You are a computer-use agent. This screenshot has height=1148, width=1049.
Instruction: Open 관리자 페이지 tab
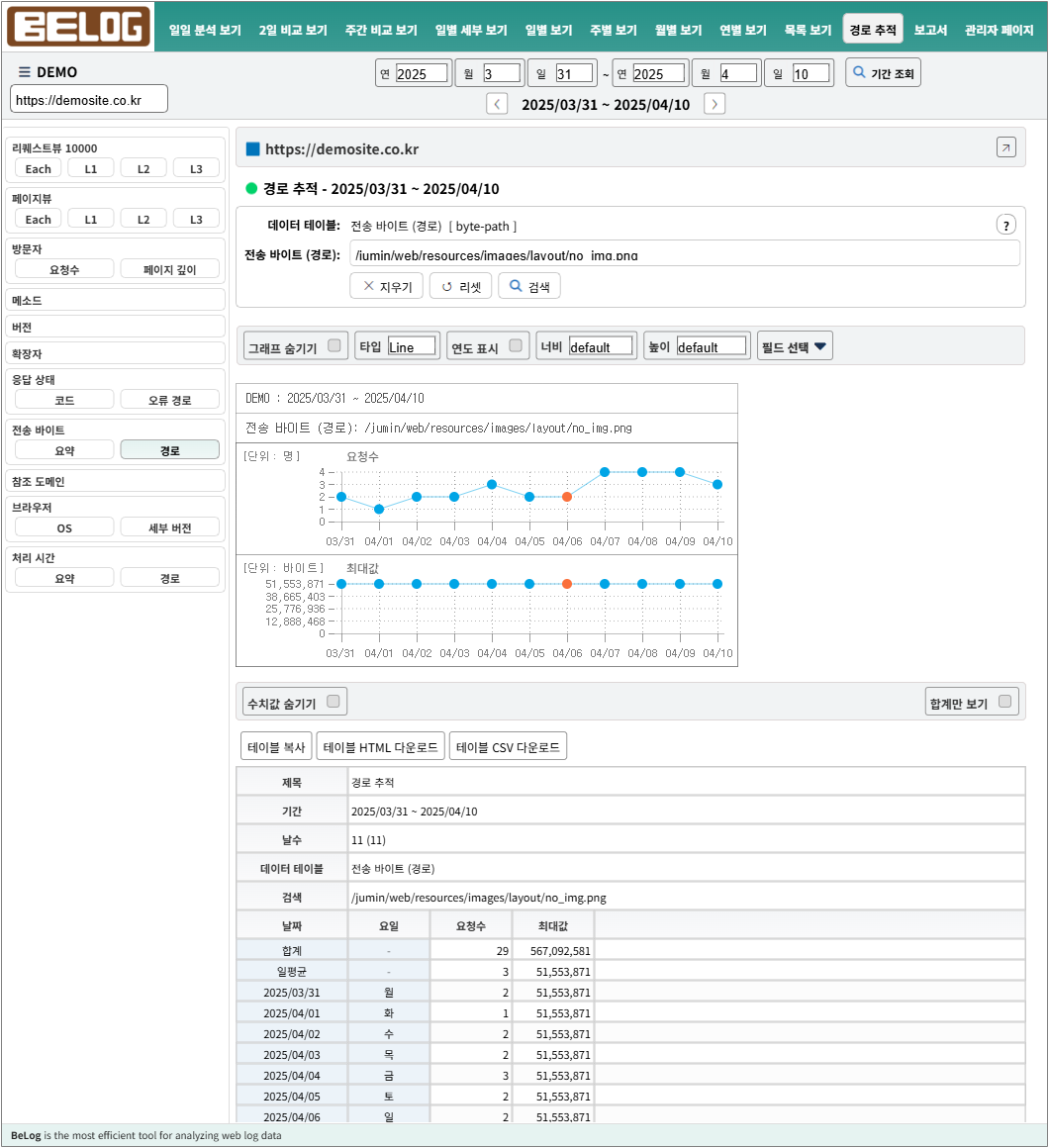[1000, 30]
